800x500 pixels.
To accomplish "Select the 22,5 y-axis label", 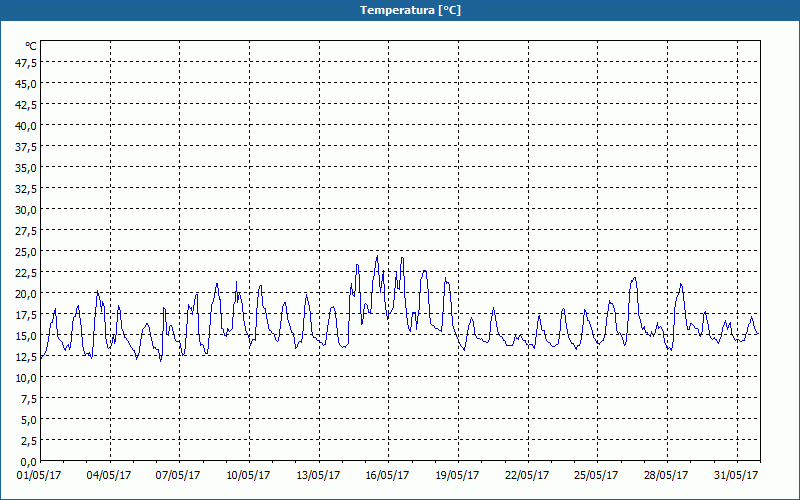I will tap(27, 273).
